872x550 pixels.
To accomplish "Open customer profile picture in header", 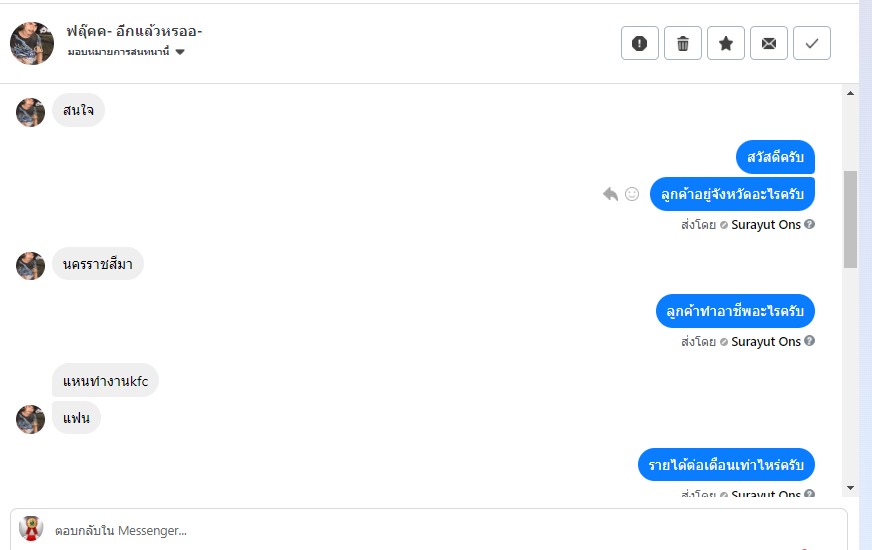I will tap(32, 43).
